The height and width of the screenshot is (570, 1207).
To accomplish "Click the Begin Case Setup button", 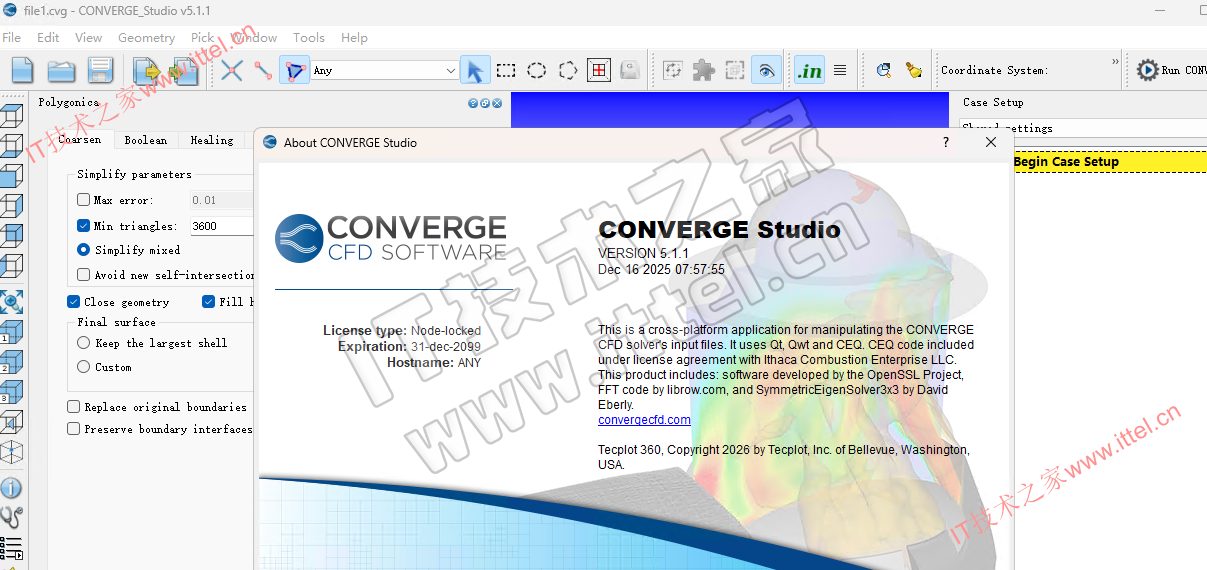I will (1066, 162).
